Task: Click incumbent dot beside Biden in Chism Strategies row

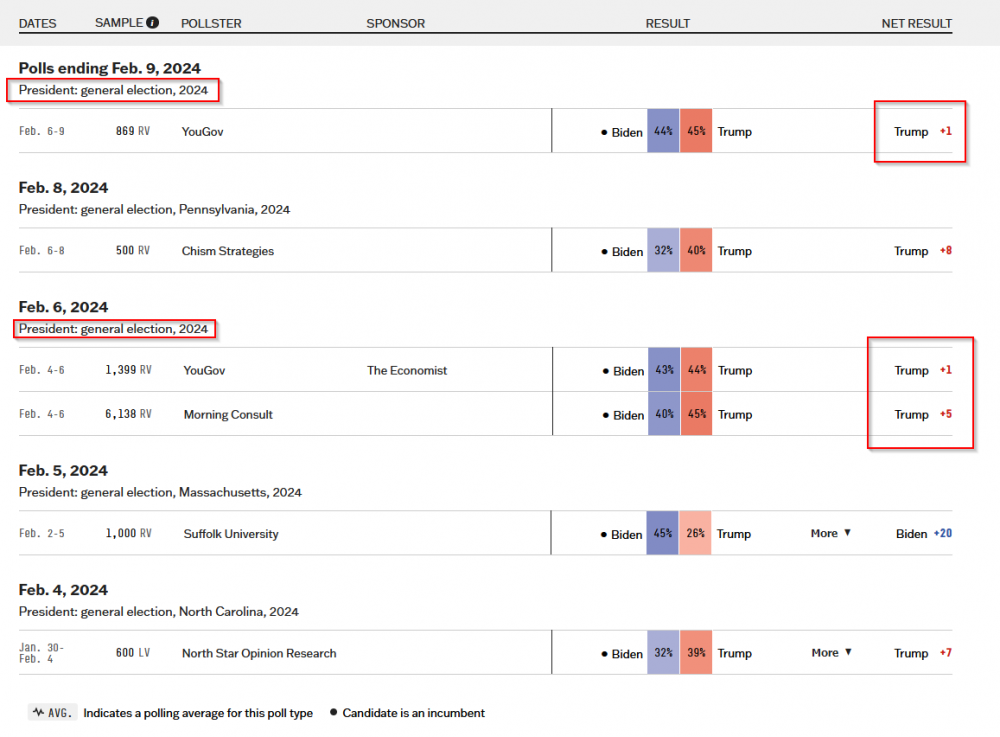Action: coord(604,252)
